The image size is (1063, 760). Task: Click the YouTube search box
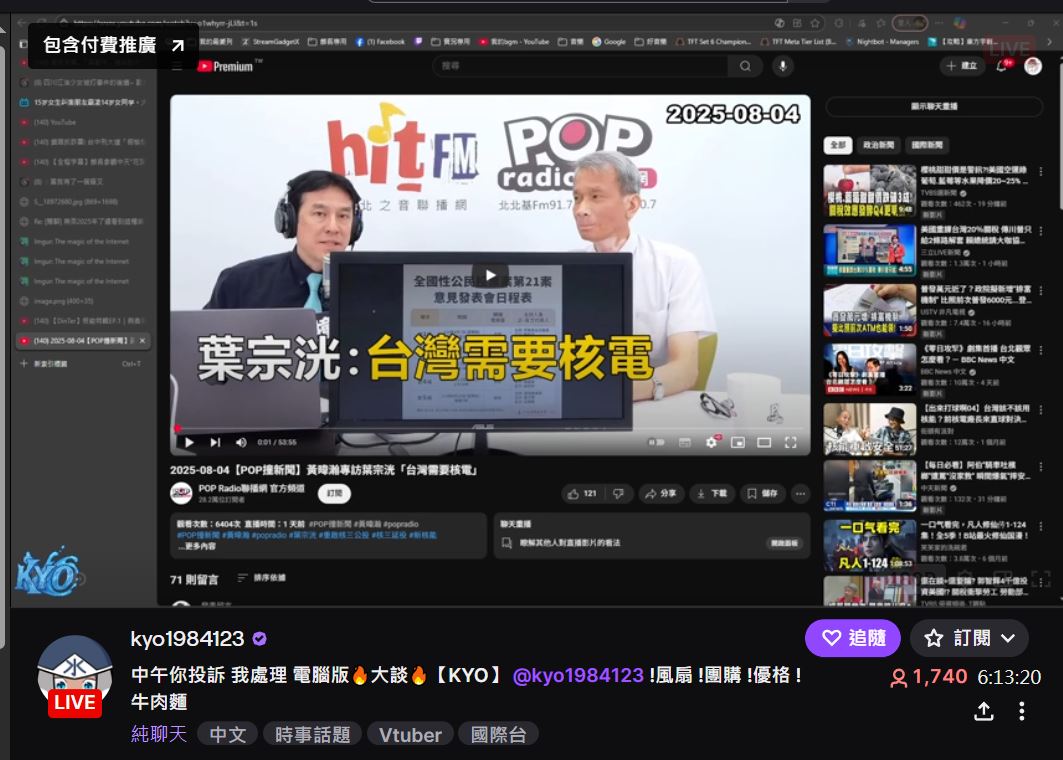click(580, 66)
